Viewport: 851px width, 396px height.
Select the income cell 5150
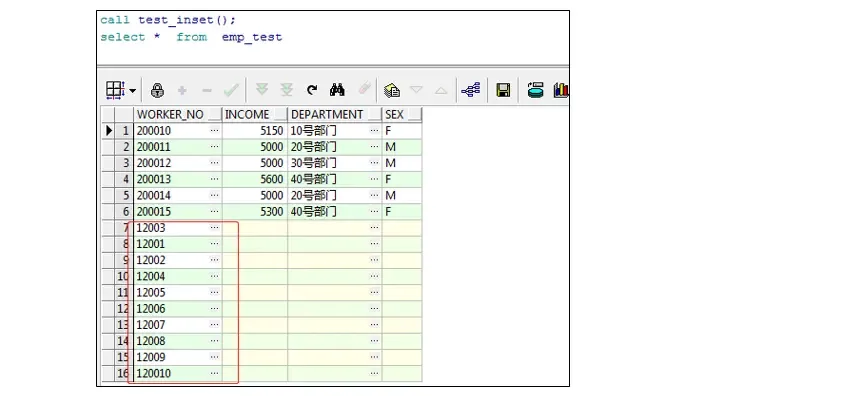255,131
